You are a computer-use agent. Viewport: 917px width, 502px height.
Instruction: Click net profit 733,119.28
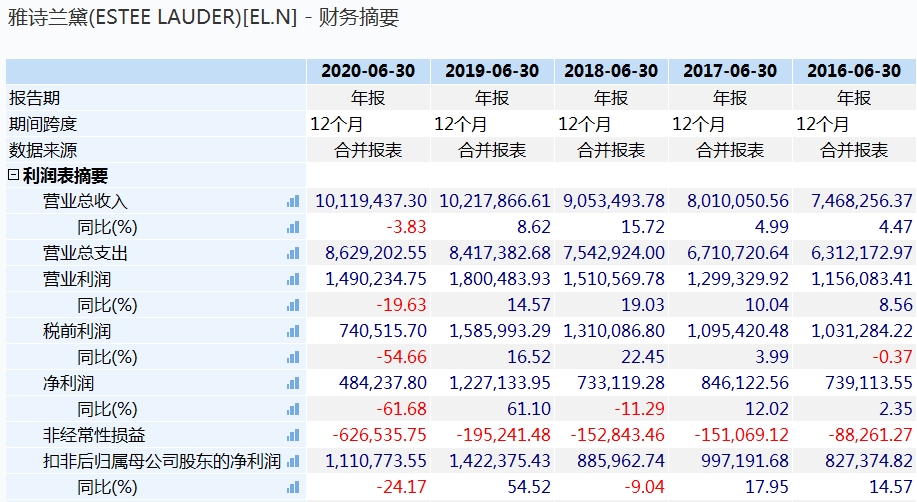(x=621, y=383)
